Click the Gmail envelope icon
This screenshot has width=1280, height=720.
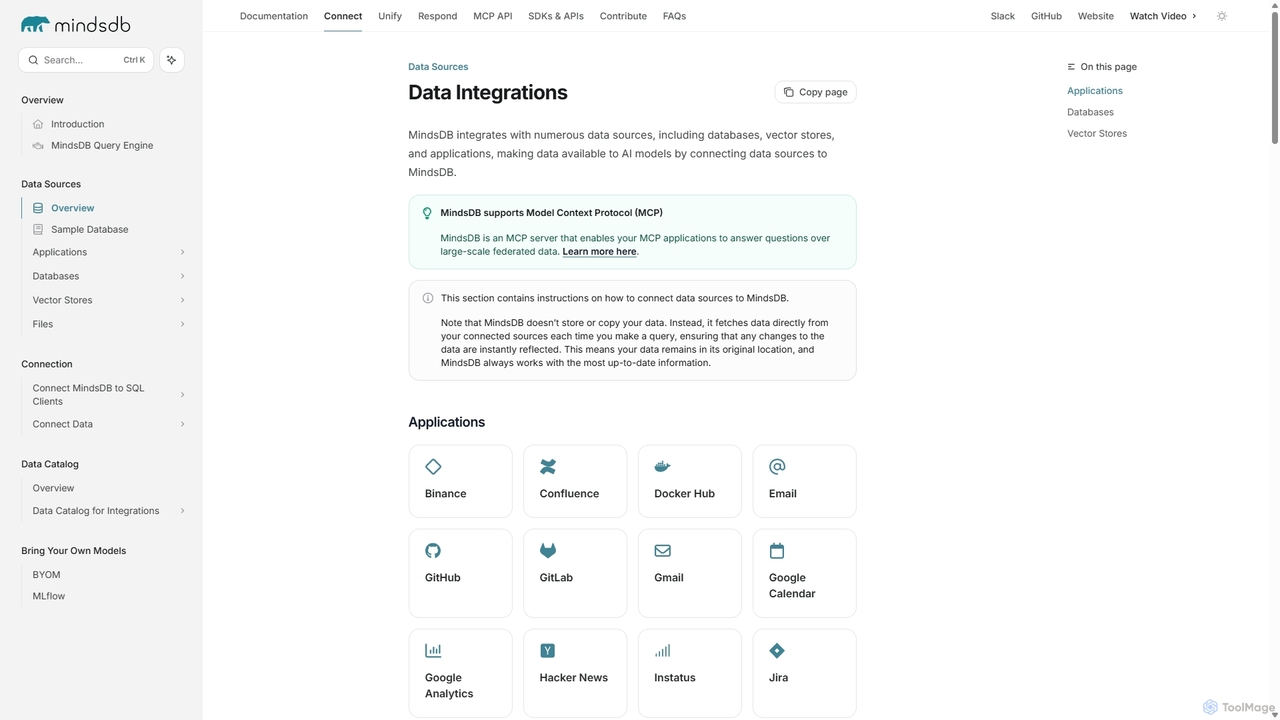click(x=662, y=551)
